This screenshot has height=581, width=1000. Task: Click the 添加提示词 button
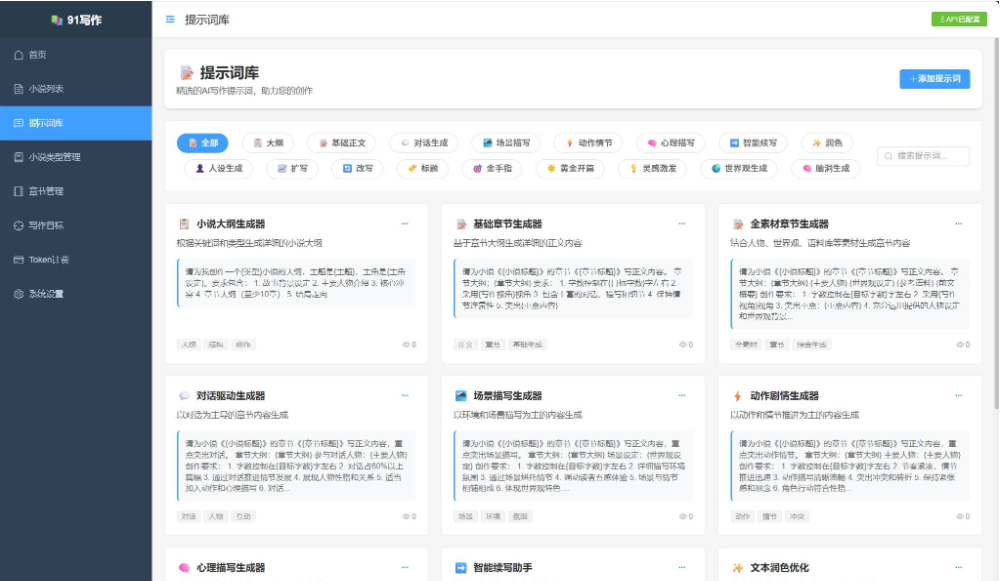[934, 79]
